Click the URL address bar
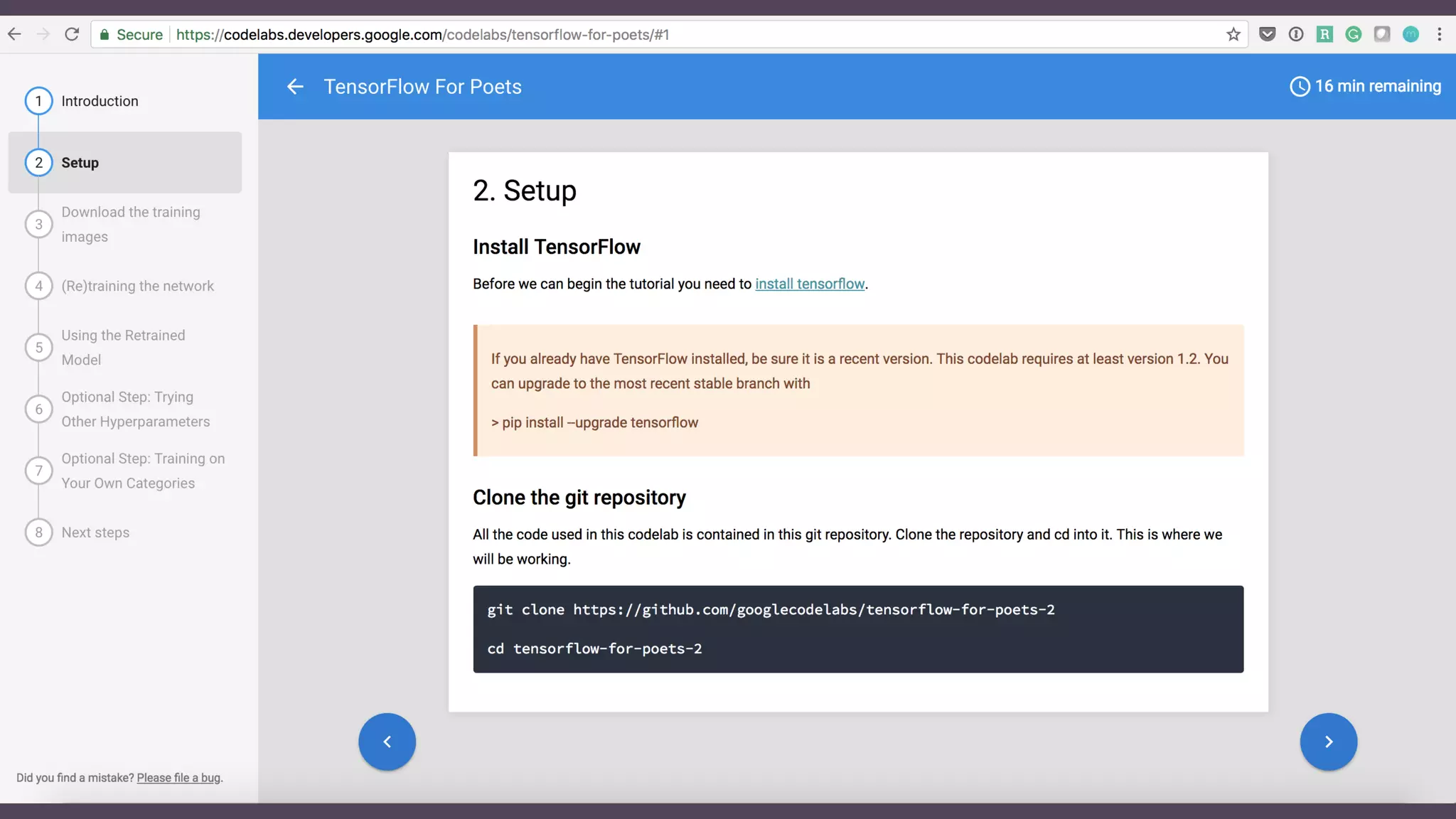1456x819 pixels. click(640, 34)
